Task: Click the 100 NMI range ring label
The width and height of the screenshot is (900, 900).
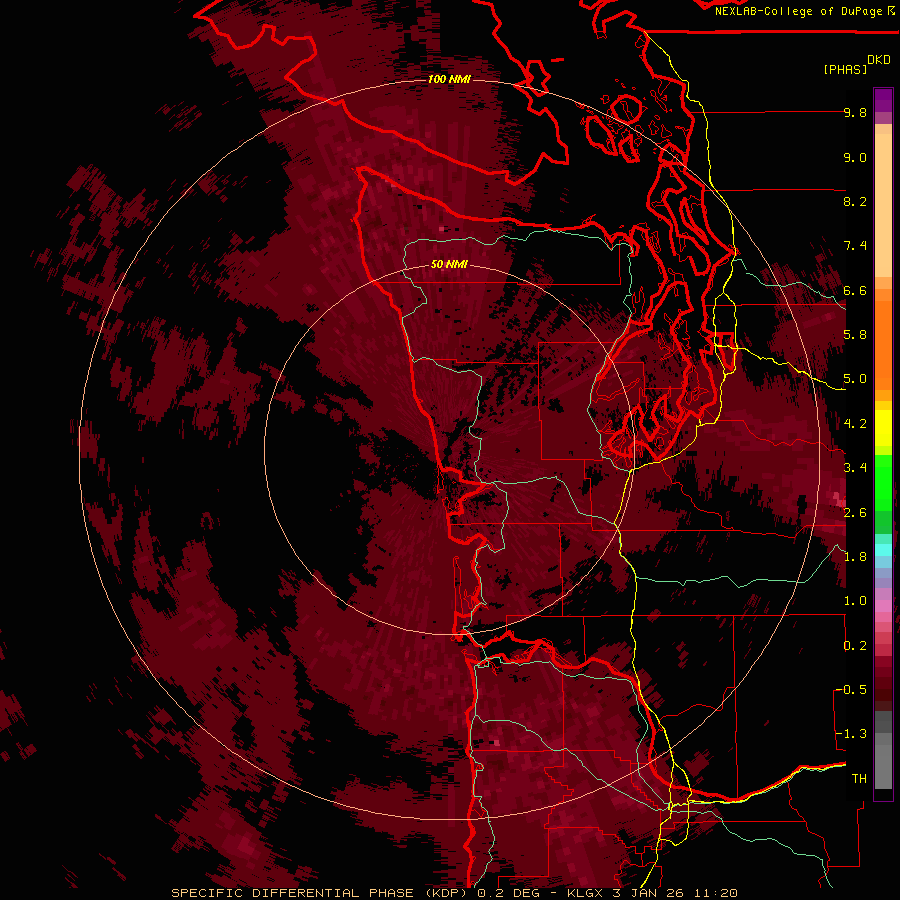Action: tap(449, 79)
